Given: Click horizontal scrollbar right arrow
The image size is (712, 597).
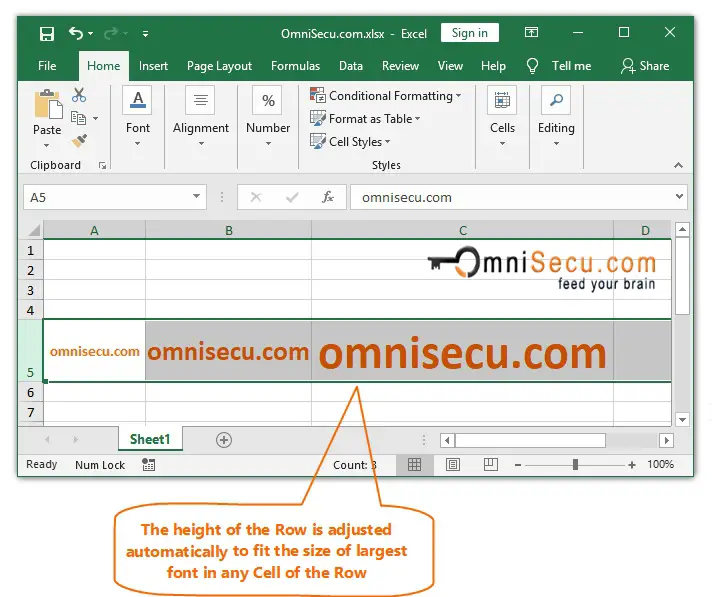Looking at the screenshot, I should click(x=666, y=440).
